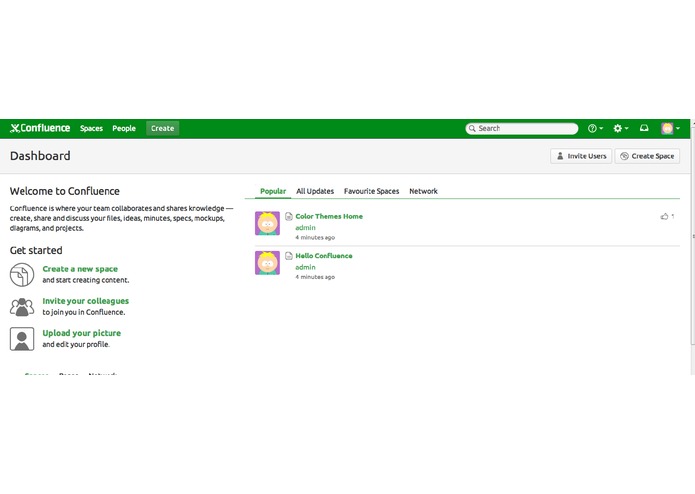Click the thumbs-up like icon
695x494 pixels.
click(664, 216)
